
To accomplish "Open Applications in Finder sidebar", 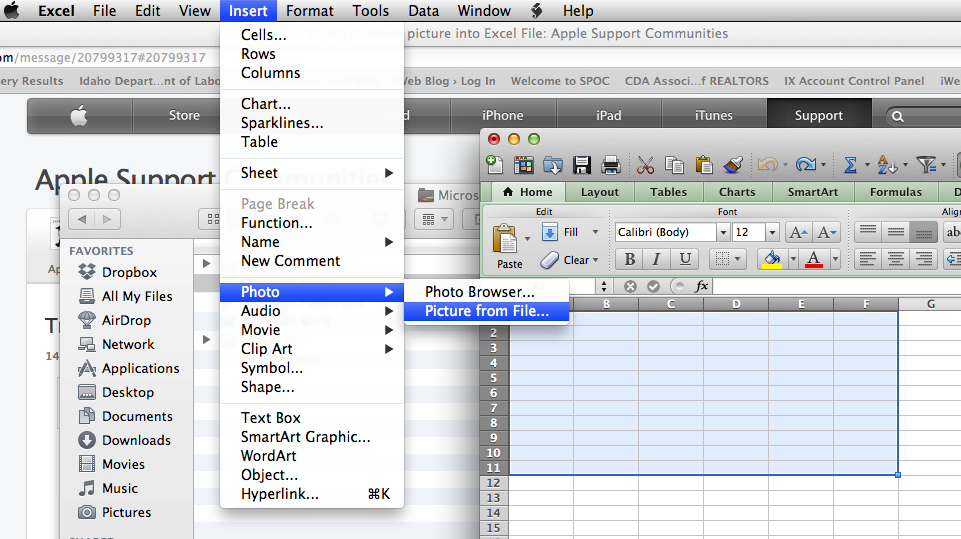I will [x=129, y=368].
